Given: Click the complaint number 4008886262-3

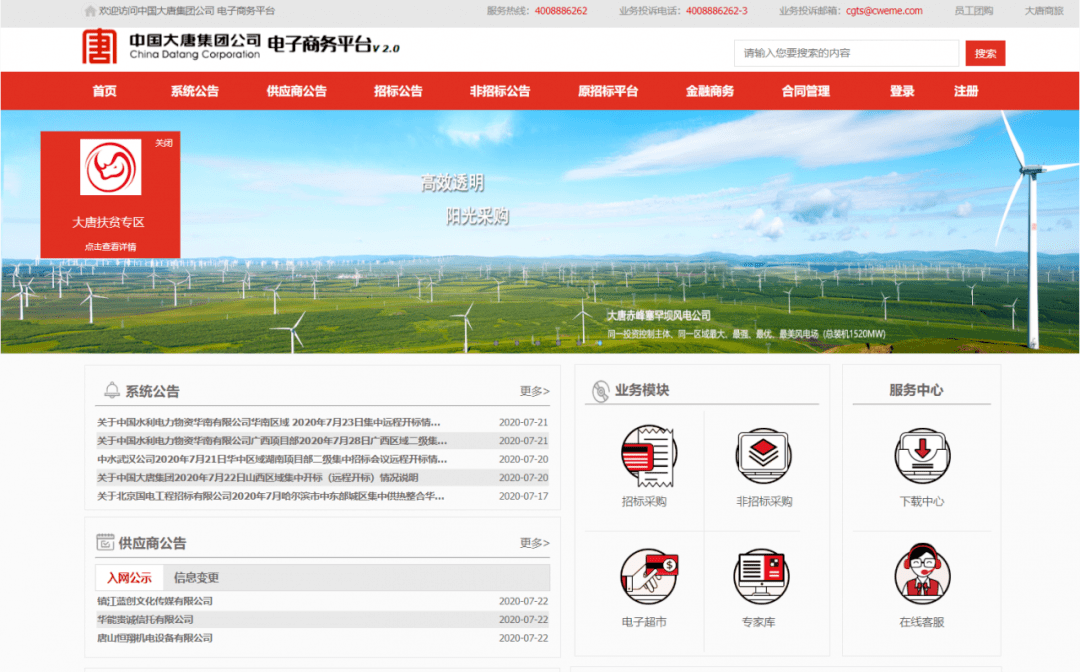Looking at the screenshot, I should pyautogui.click(x=717, y=11).
